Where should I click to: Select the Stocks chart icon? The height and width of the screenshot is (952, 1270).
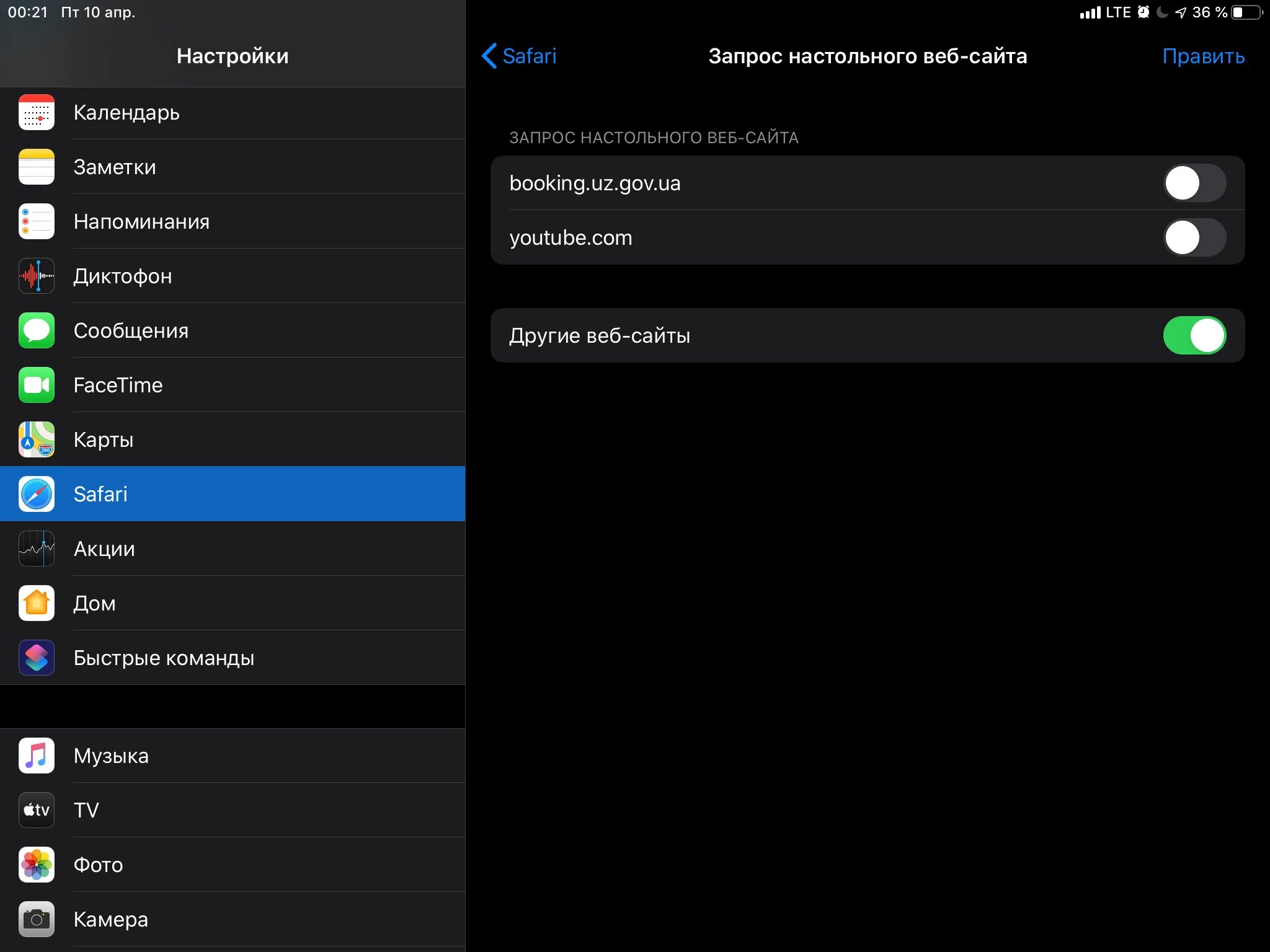(x=37, y=549)
